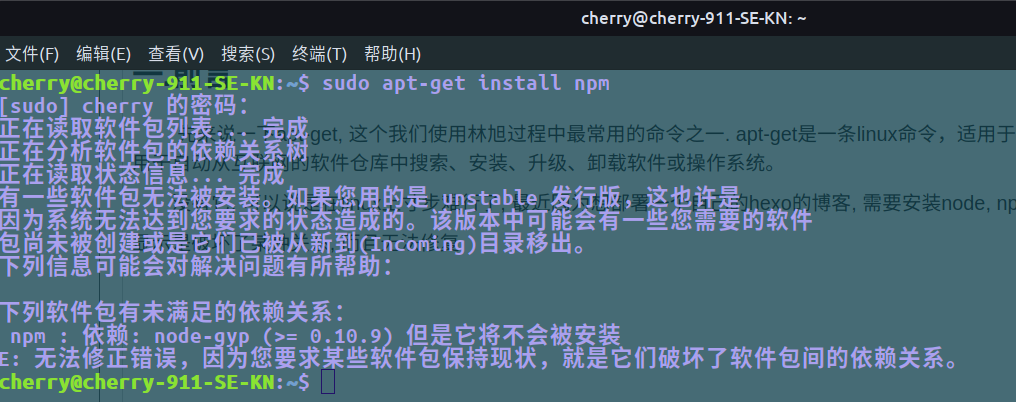Viewport: 1016px width, 402px height.
Task: Click the [sudo] cherry 的密码 line
Action: point(117,105)
